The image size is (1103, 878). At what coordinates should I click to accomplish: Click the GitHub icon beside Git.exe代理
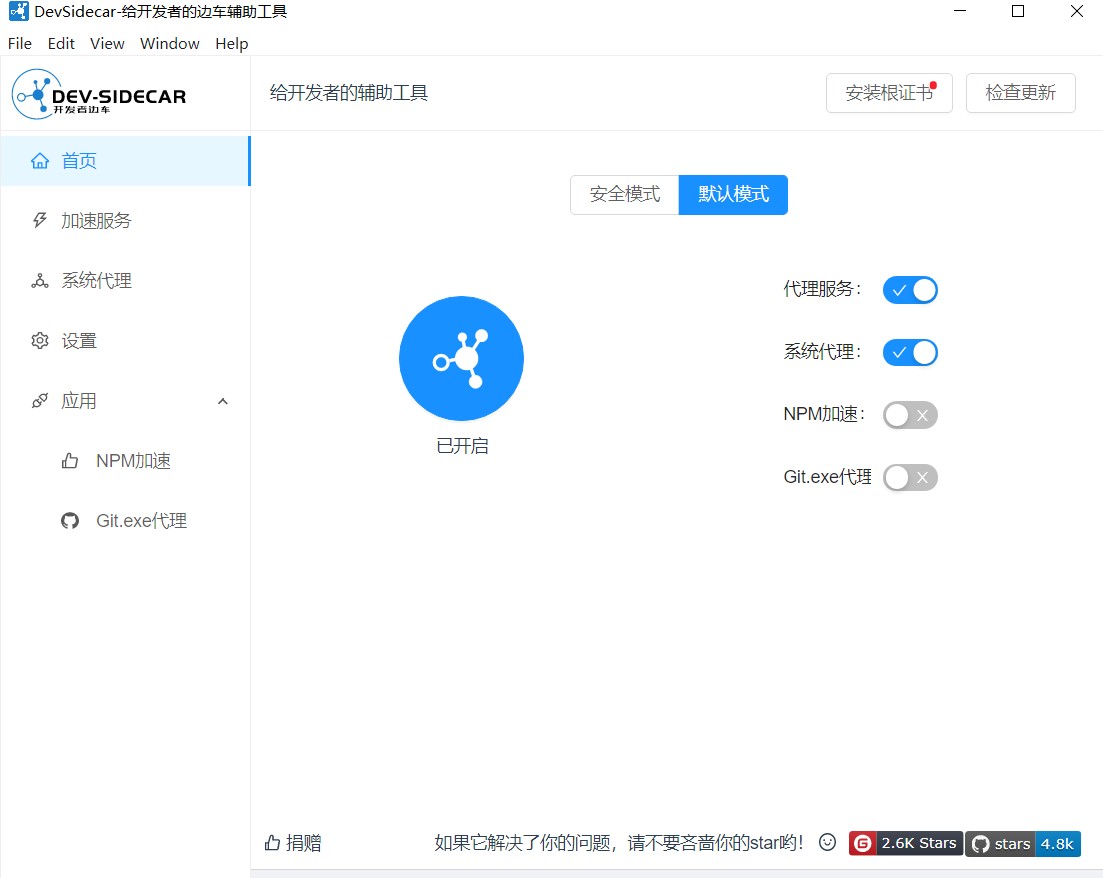click(70, 521)
